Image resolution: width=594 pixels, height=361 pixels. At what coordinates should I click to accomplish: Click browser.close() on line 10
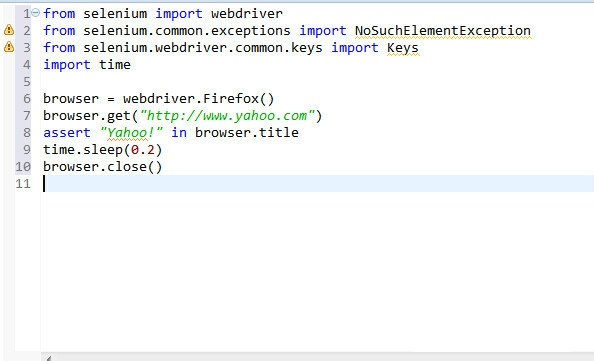coord(102,167)
